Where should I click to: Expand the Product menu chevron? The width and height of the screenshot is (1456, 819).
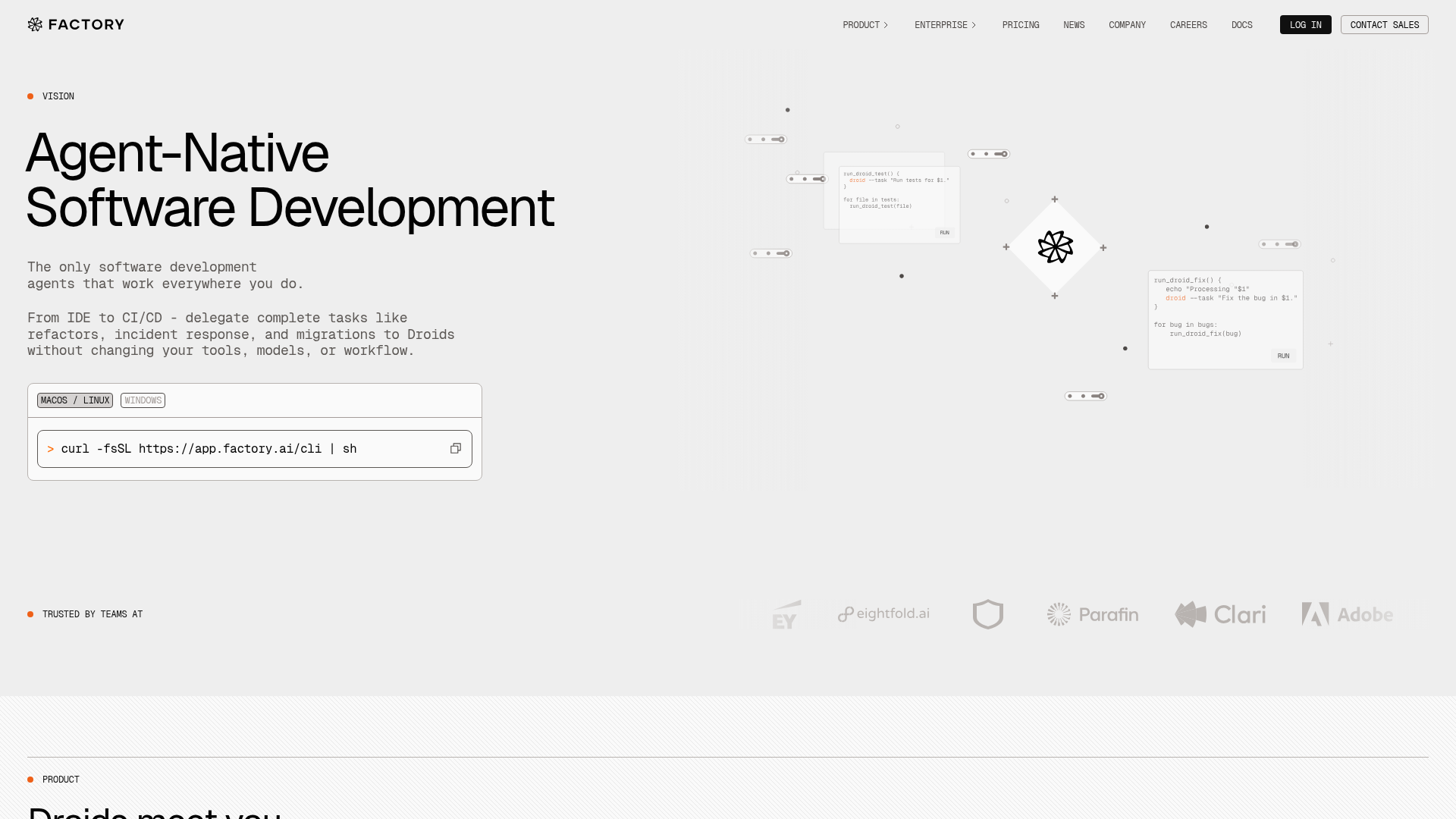coord(885,25)
